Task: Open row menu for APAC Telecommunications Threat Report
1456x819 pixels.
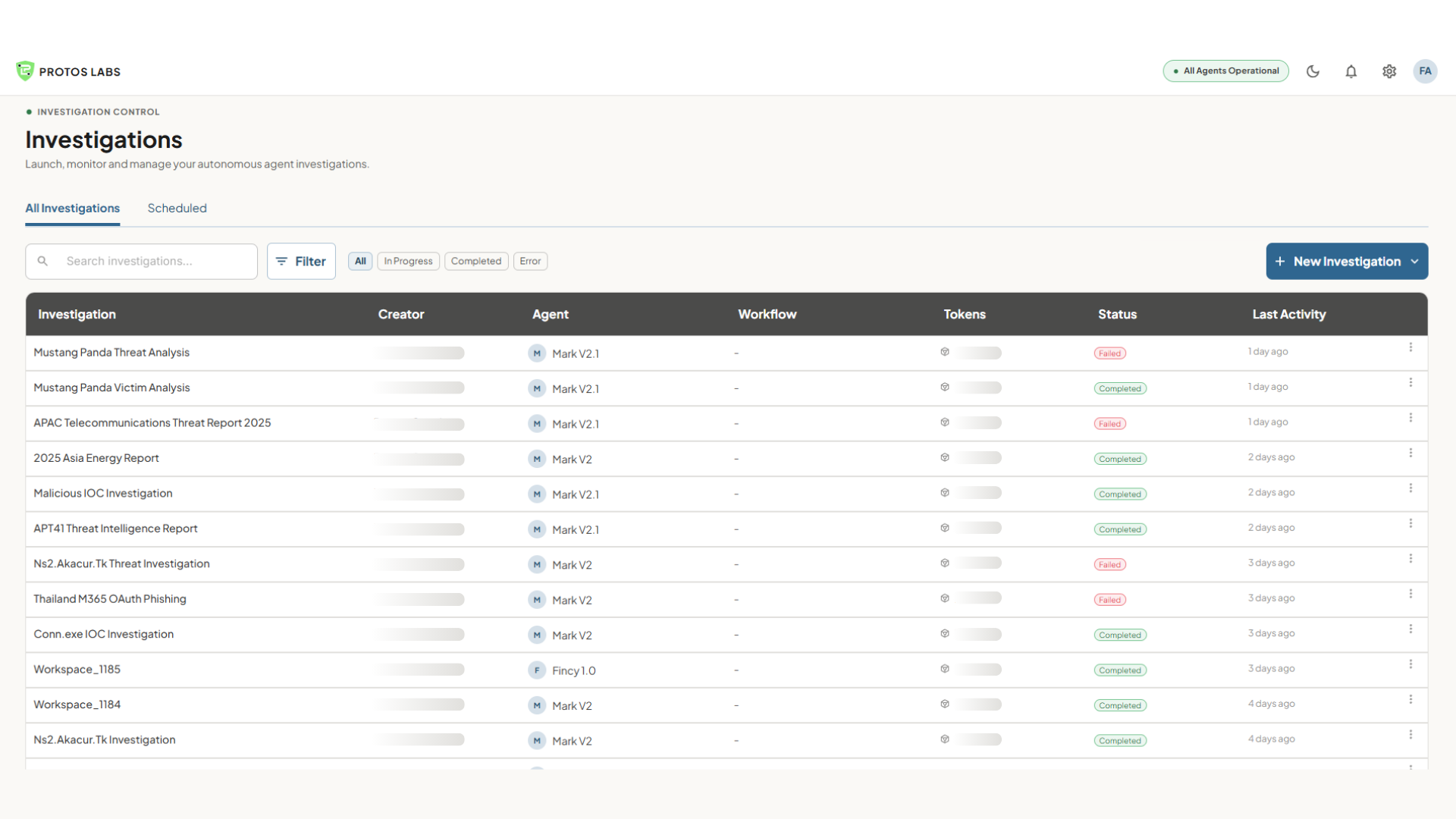Action: point(1410,418)
